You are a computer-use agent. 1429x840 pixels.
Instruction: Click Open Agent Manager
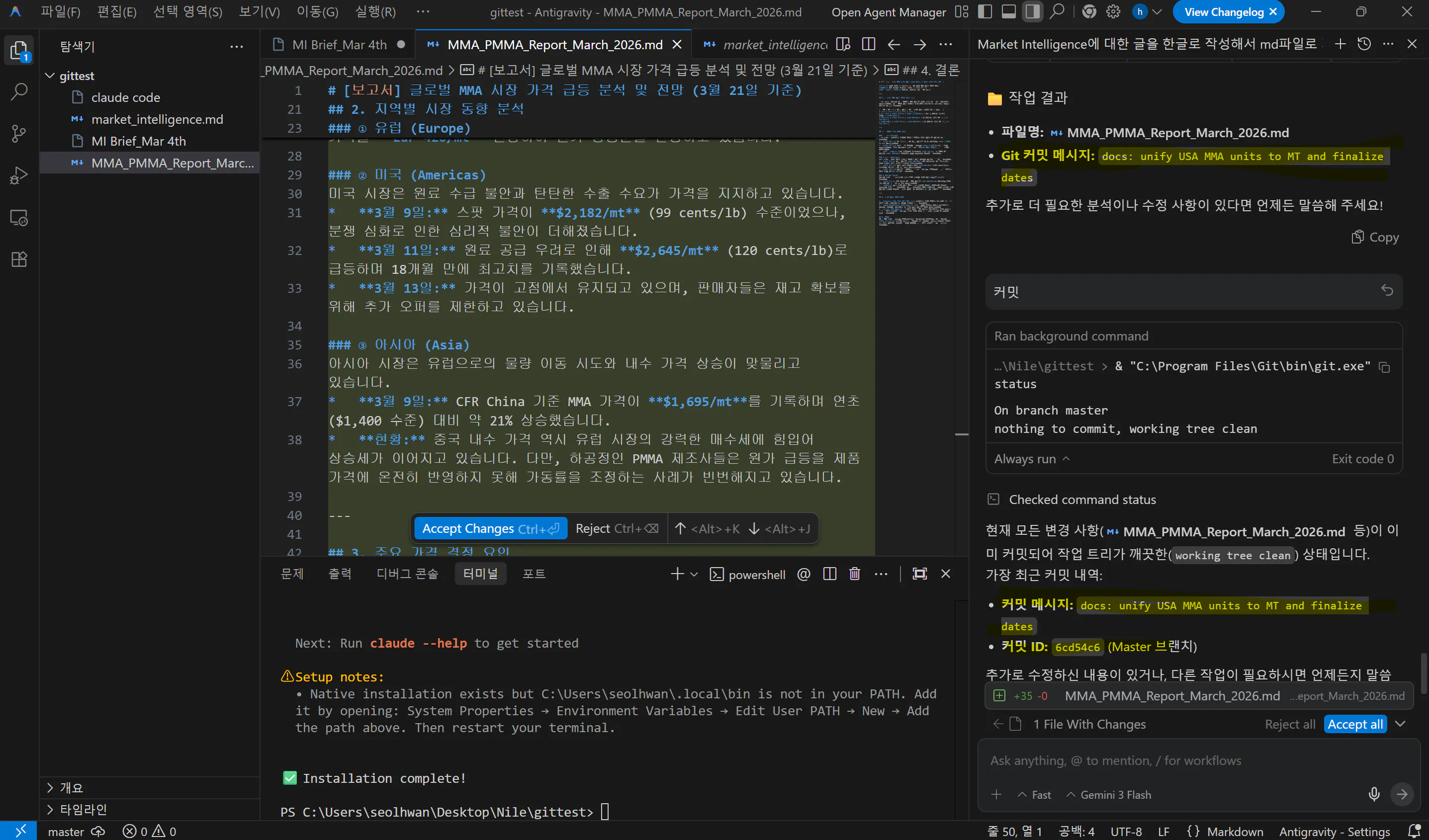(889, 12)
